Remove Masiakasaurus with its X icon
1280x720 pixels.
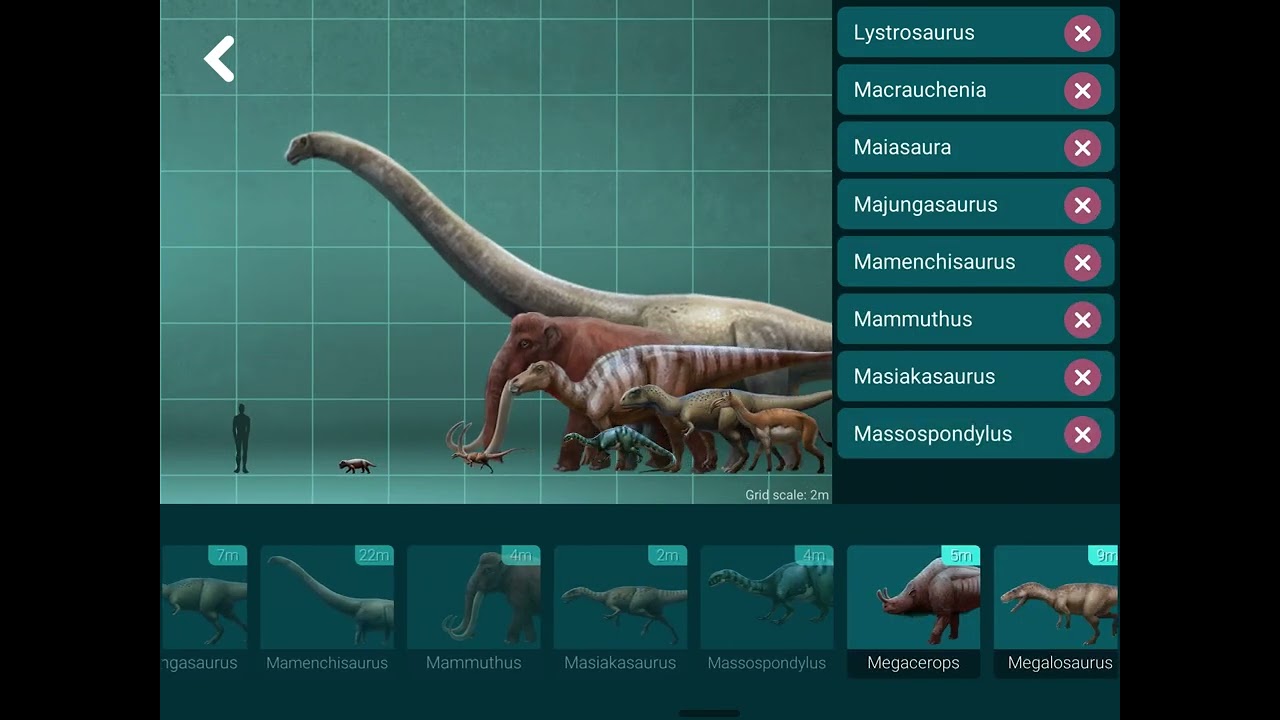[1082, 377]
